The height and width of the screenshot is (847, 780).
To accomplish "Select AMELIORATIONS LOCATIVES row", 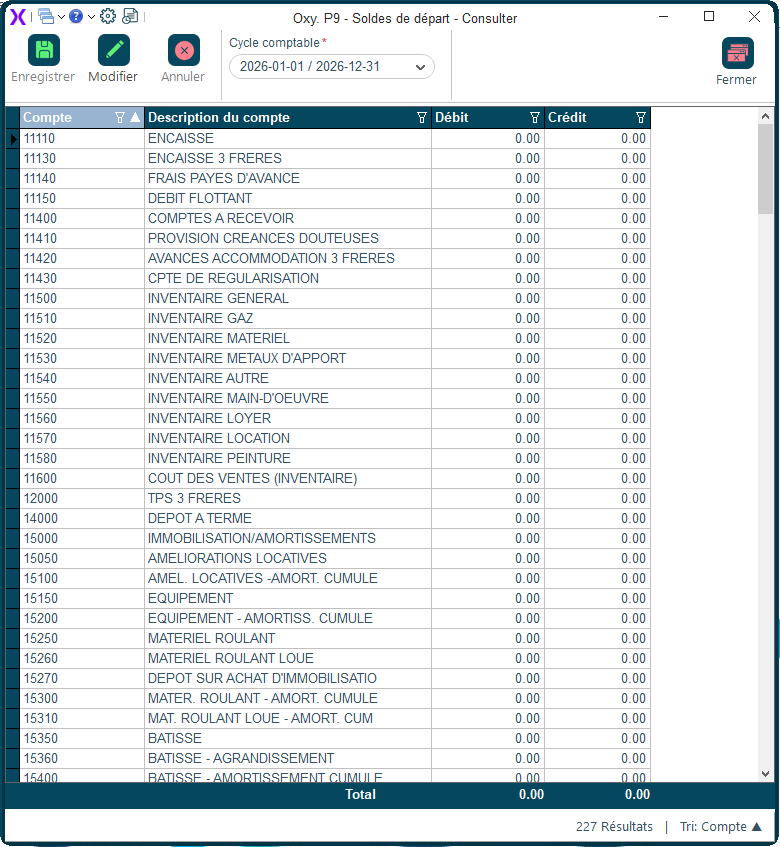I will point(335,558).
